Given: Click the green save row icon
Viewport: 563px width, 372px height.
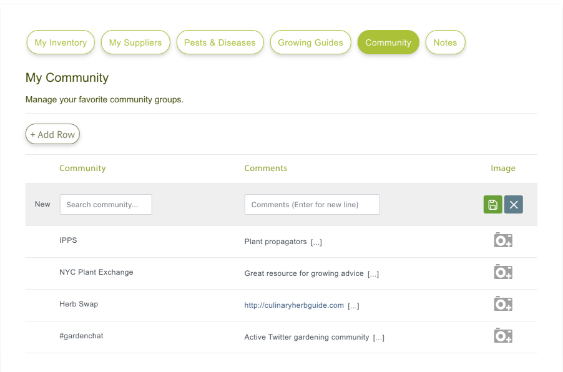Looking at the screenshot, I should click(x=493, y=205).
